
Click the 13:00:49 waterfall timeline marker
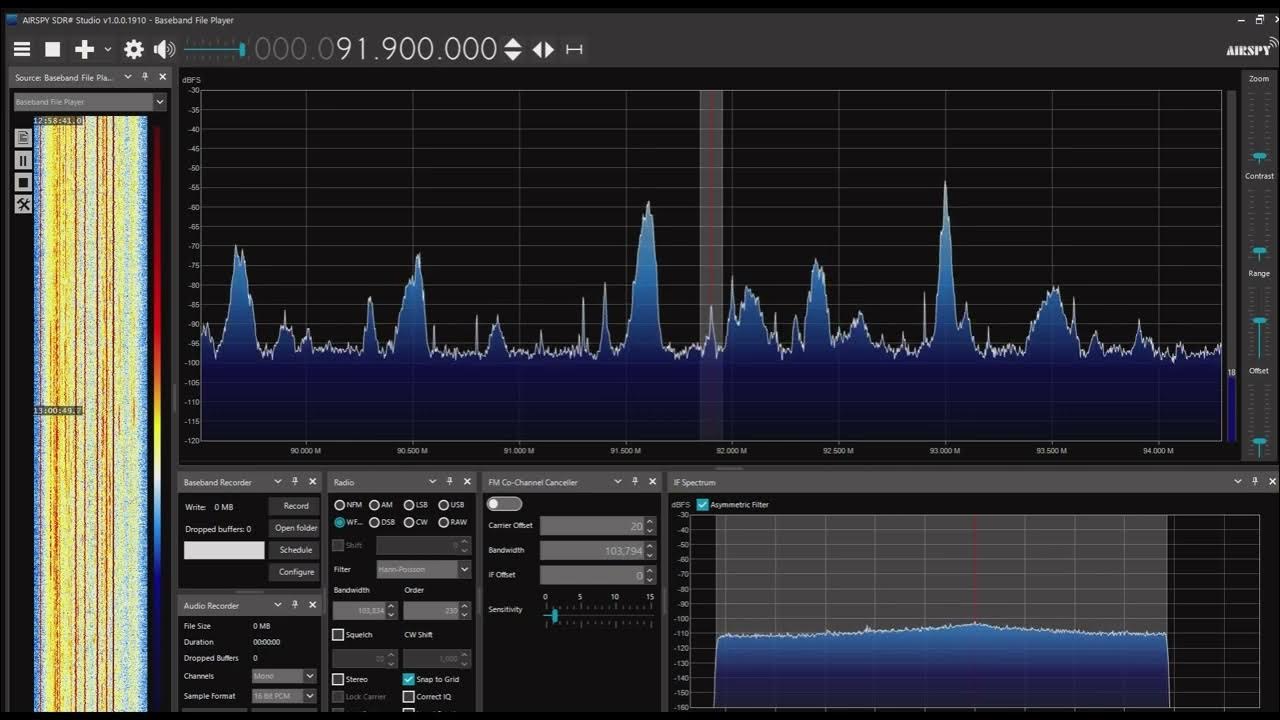58,411
